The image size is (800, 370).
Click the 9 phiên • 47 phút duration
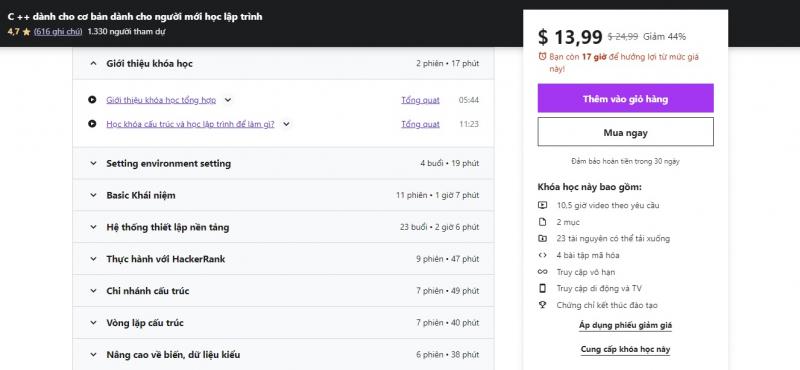coord(447,259)
